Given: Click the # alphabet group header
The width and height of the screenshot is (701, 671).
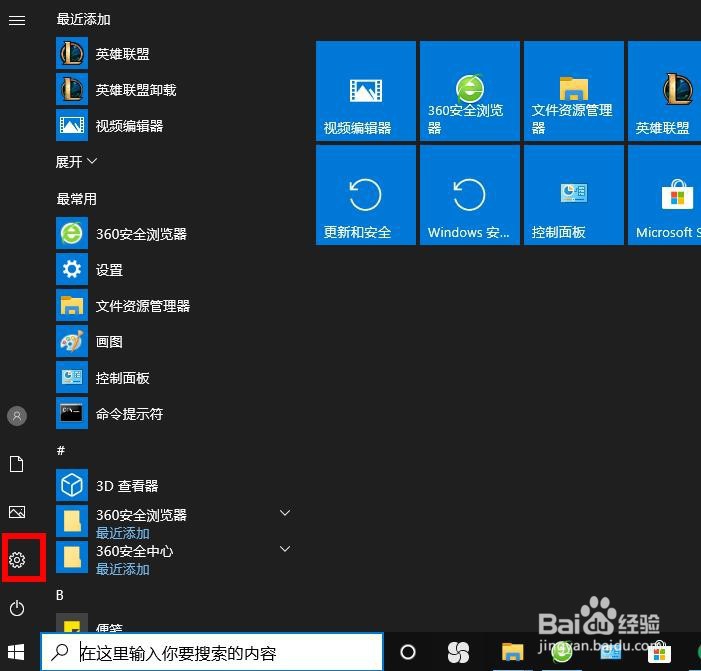Looking at the screenshot, I should 61,450.
